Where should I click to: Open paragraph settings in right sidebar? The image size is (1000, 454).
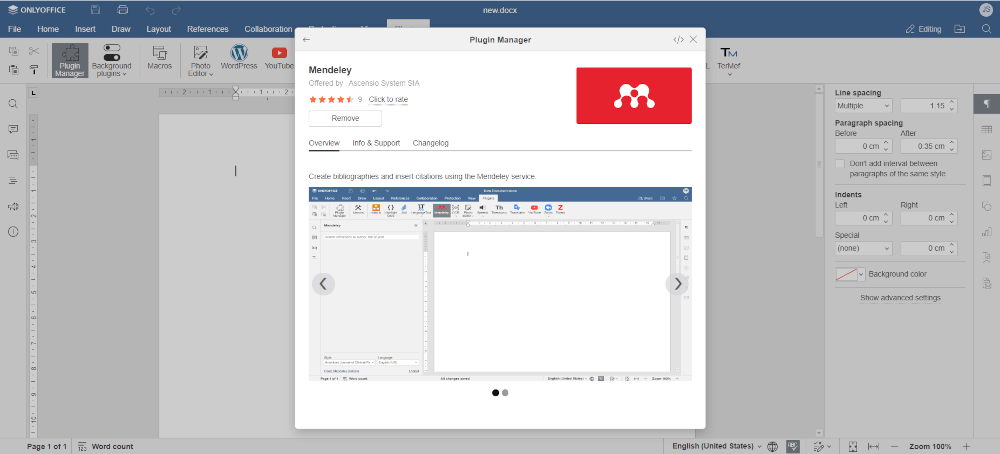click(987, 104)
